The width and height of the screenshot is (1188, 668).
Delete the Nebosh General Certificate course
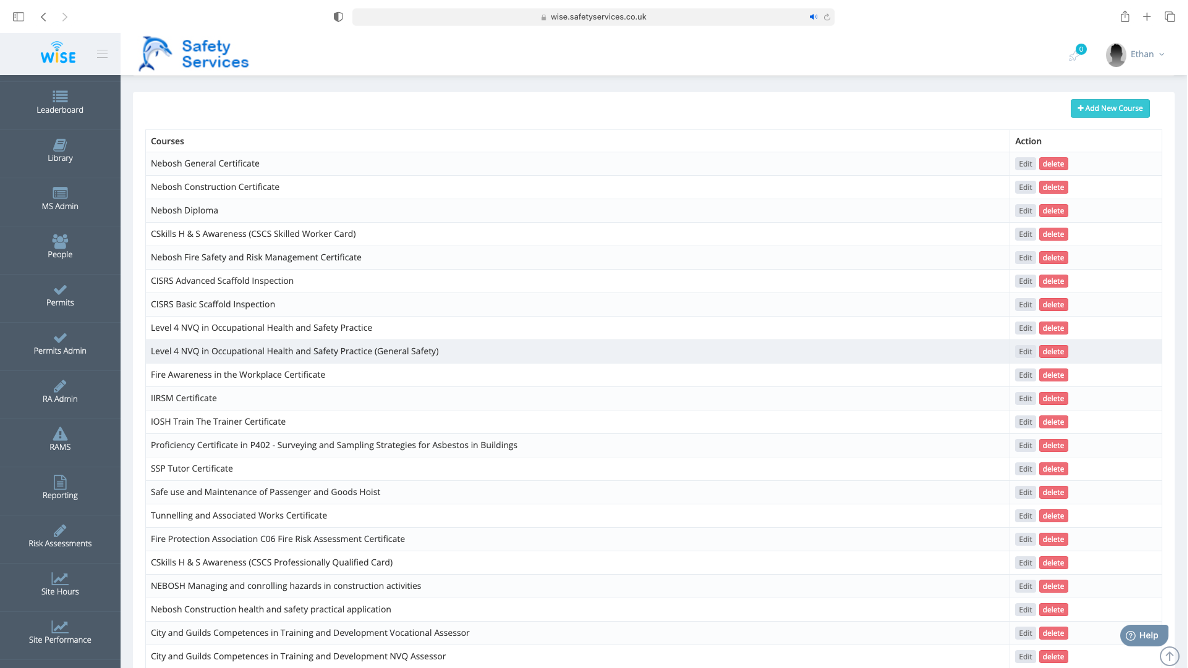point(1053,164)
